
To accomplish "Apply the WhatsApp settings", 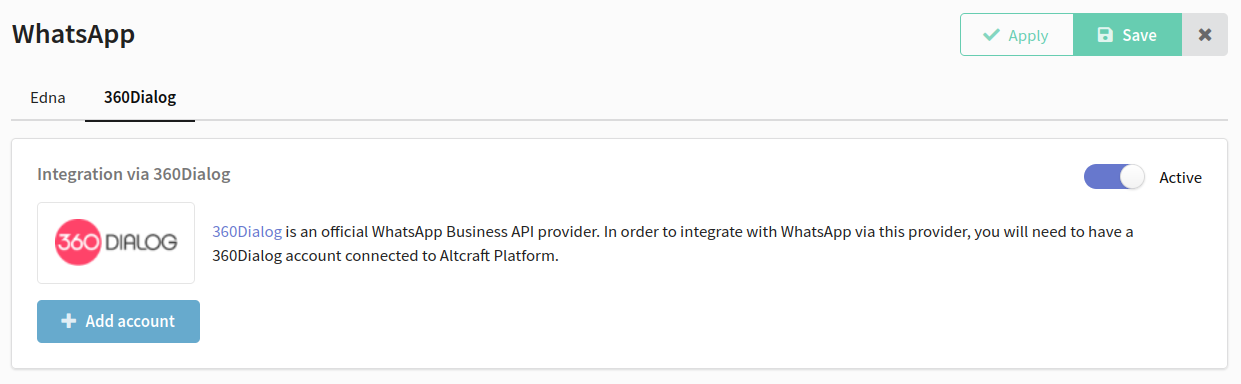I will 1017,35.
